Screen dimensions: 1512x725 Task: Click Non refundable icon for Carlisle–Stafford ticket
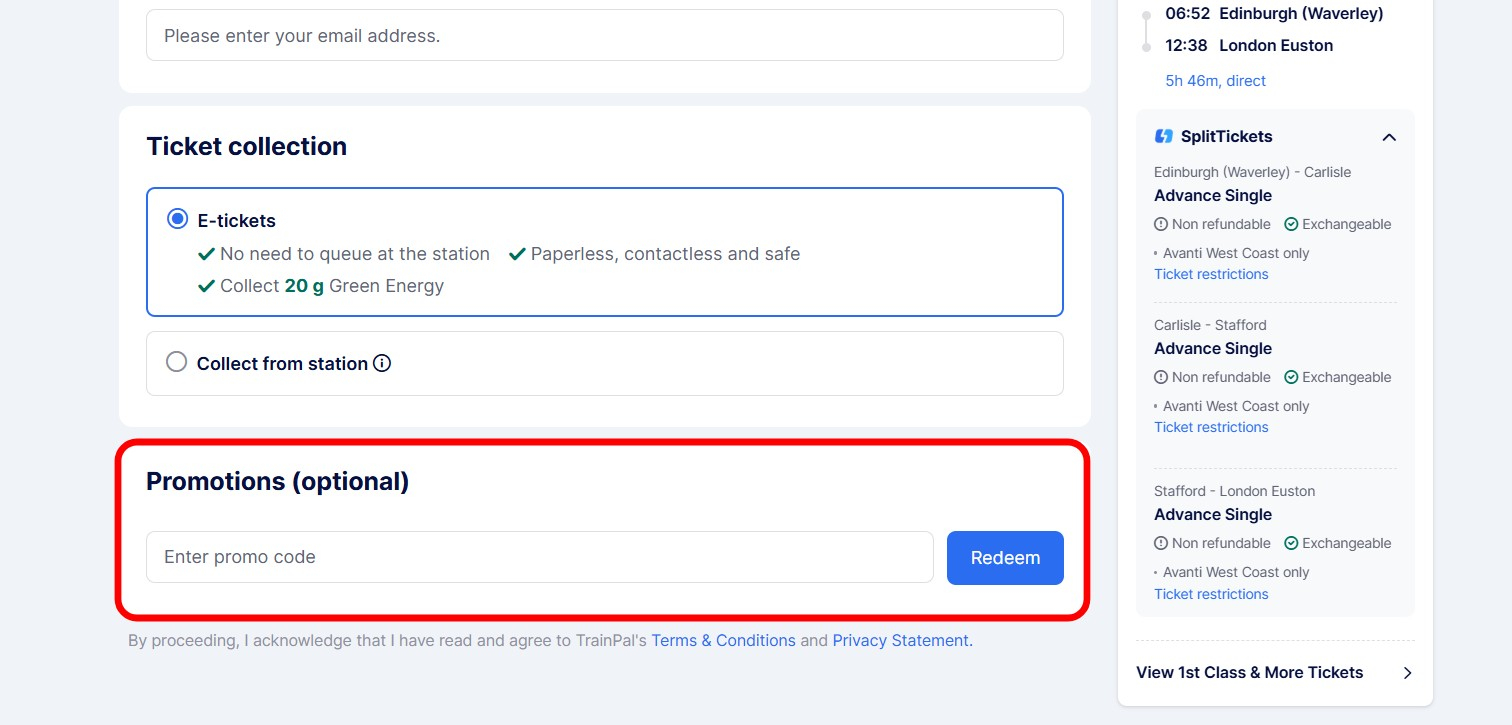pyautogui.click(x=1161, y=377)
